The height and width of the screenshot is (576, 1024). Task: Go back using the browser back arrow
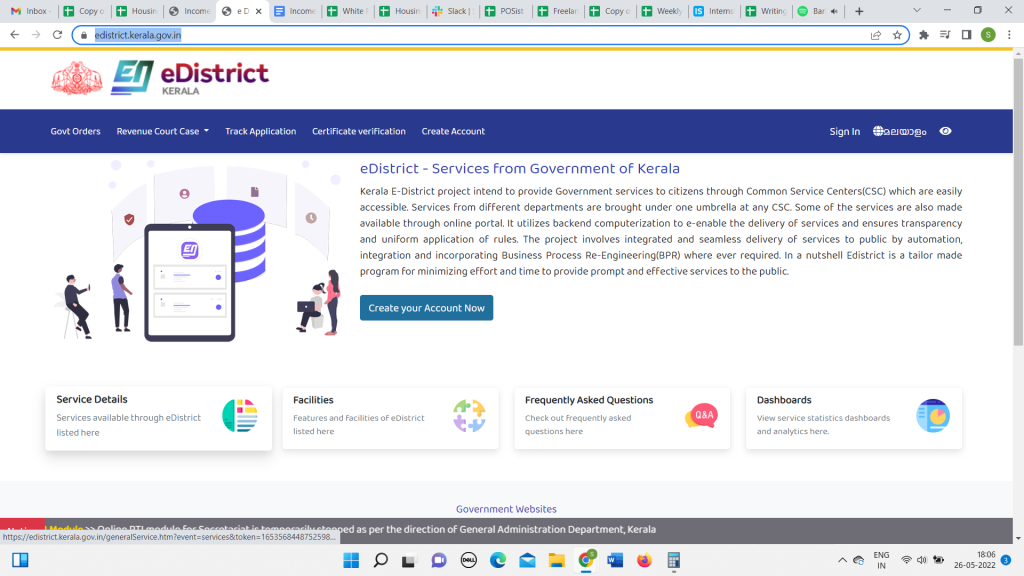[14, 35]
